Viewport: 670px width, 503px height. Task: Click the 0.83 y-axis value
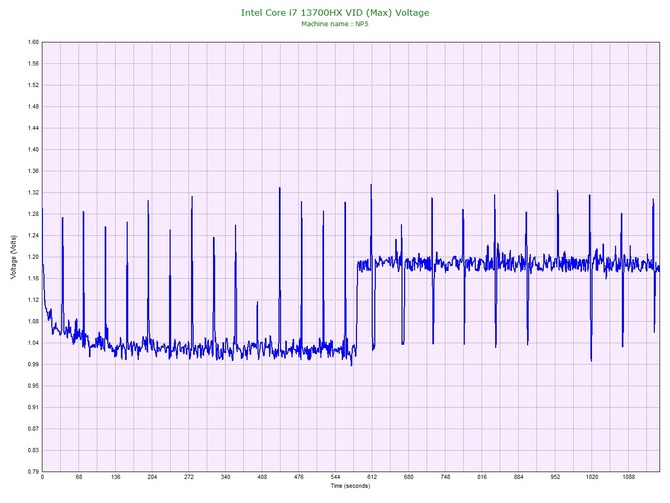33,450
